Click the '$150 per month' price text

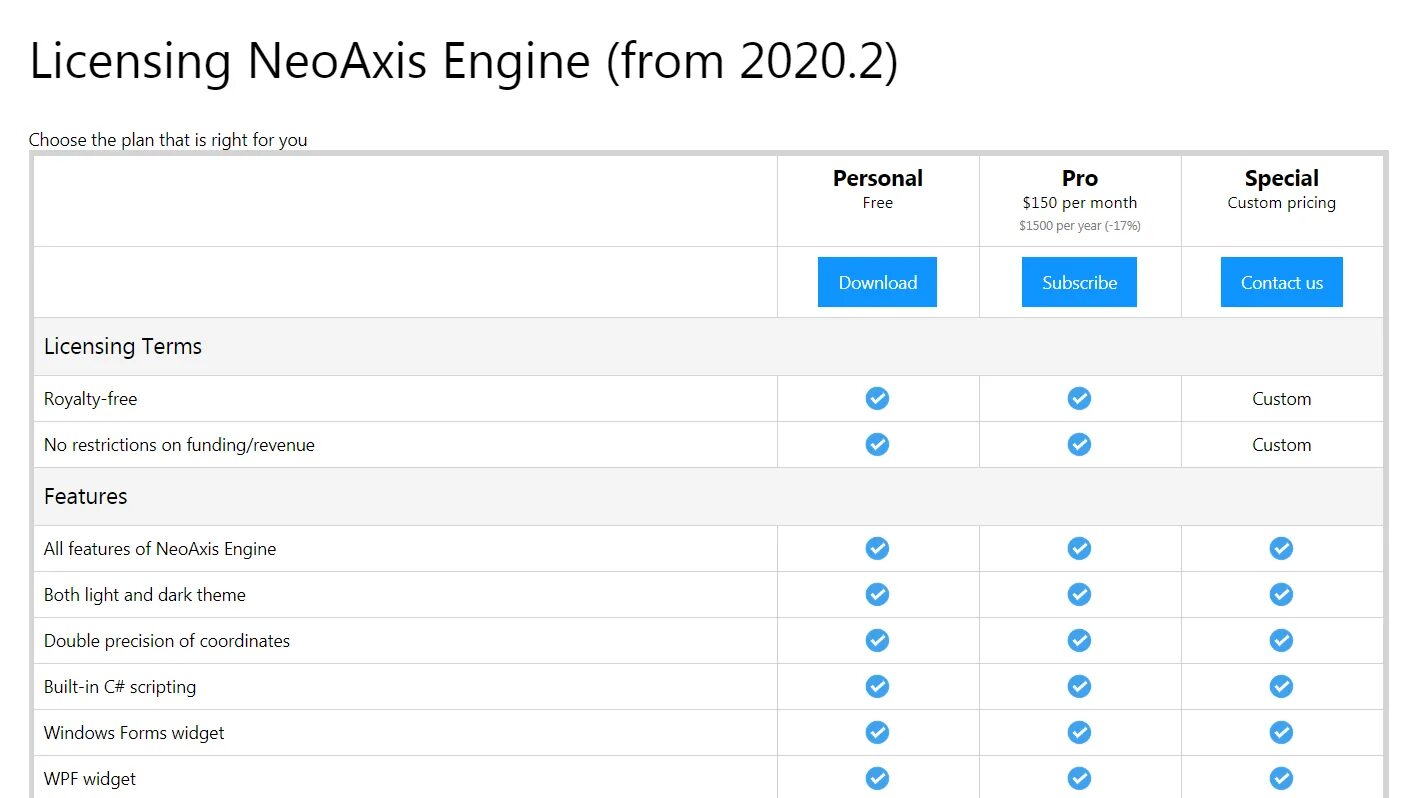(x=1079, y=203)
